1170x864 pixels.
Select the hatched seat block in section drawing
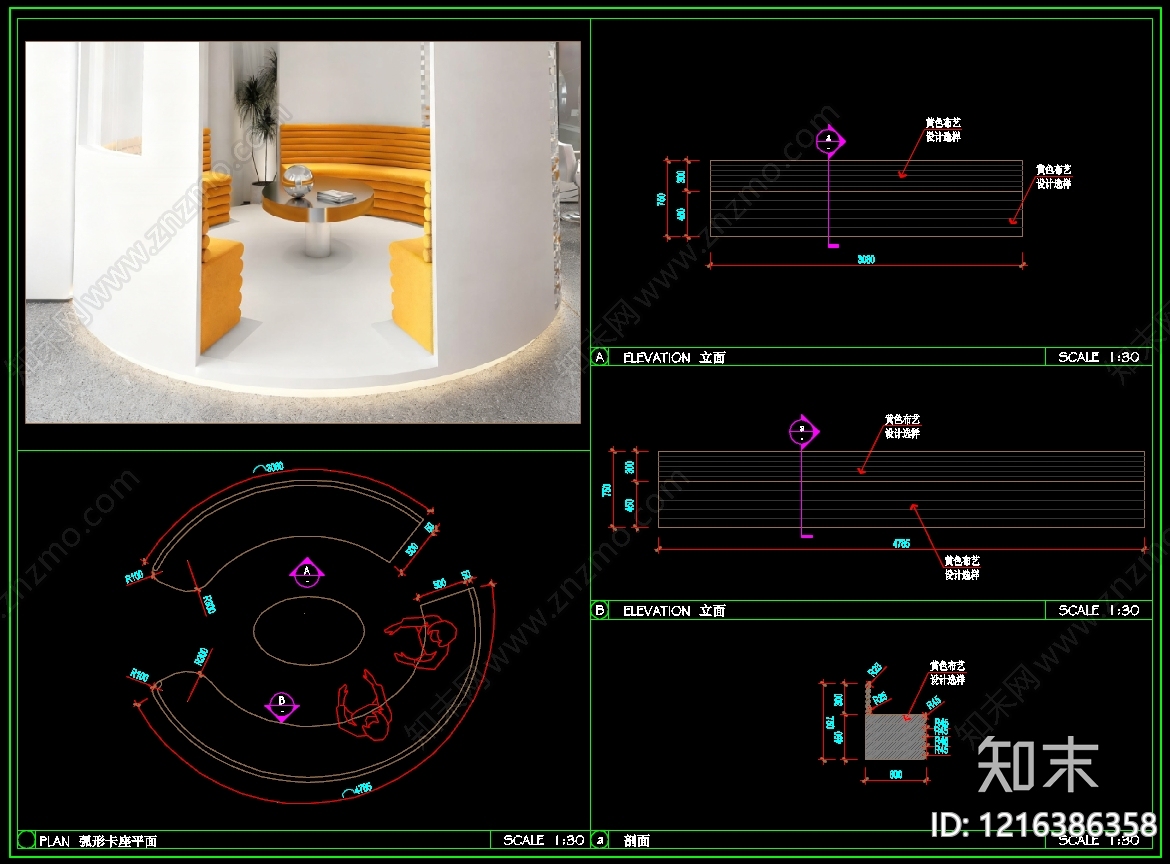[x=895, y=736]
